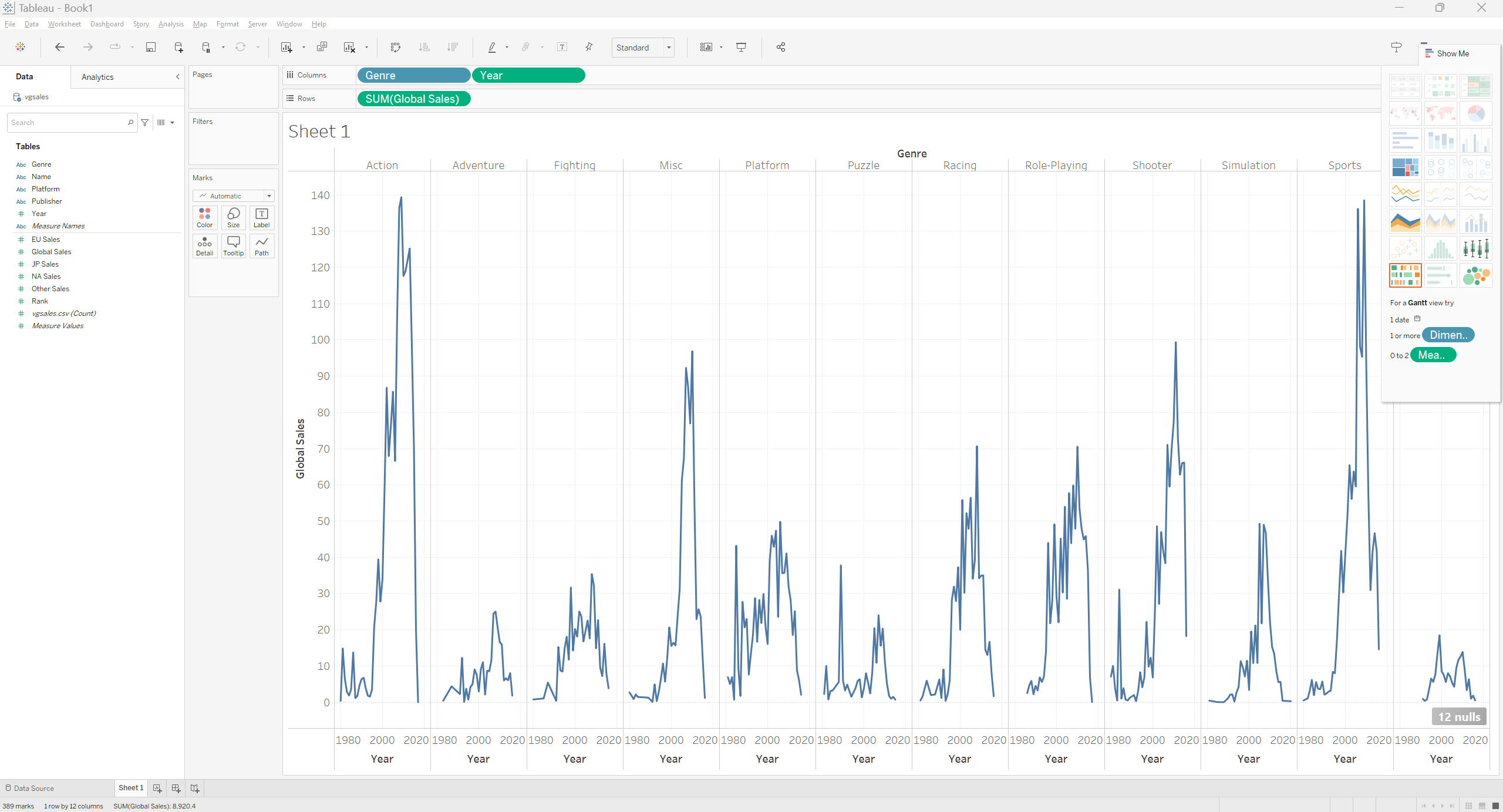1503x812 pixels.
Task: Click the pause auto updates icon
Action: (206, 47)
